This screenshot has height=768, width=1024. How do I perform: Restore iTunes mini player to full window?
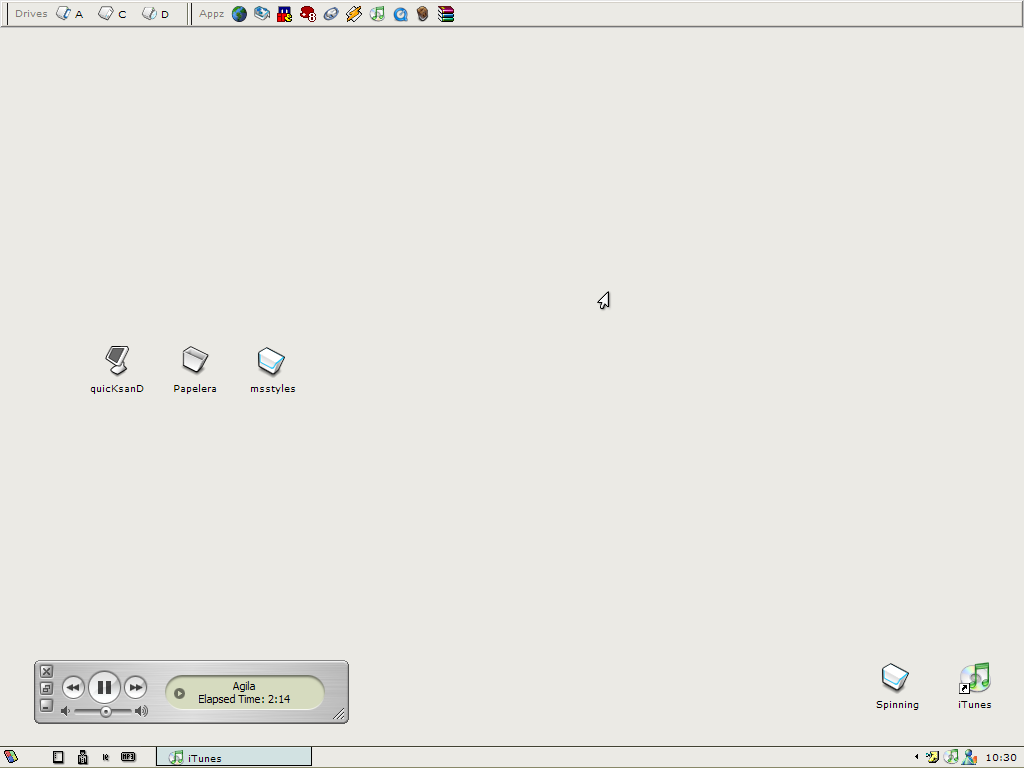tap(46, 688)
